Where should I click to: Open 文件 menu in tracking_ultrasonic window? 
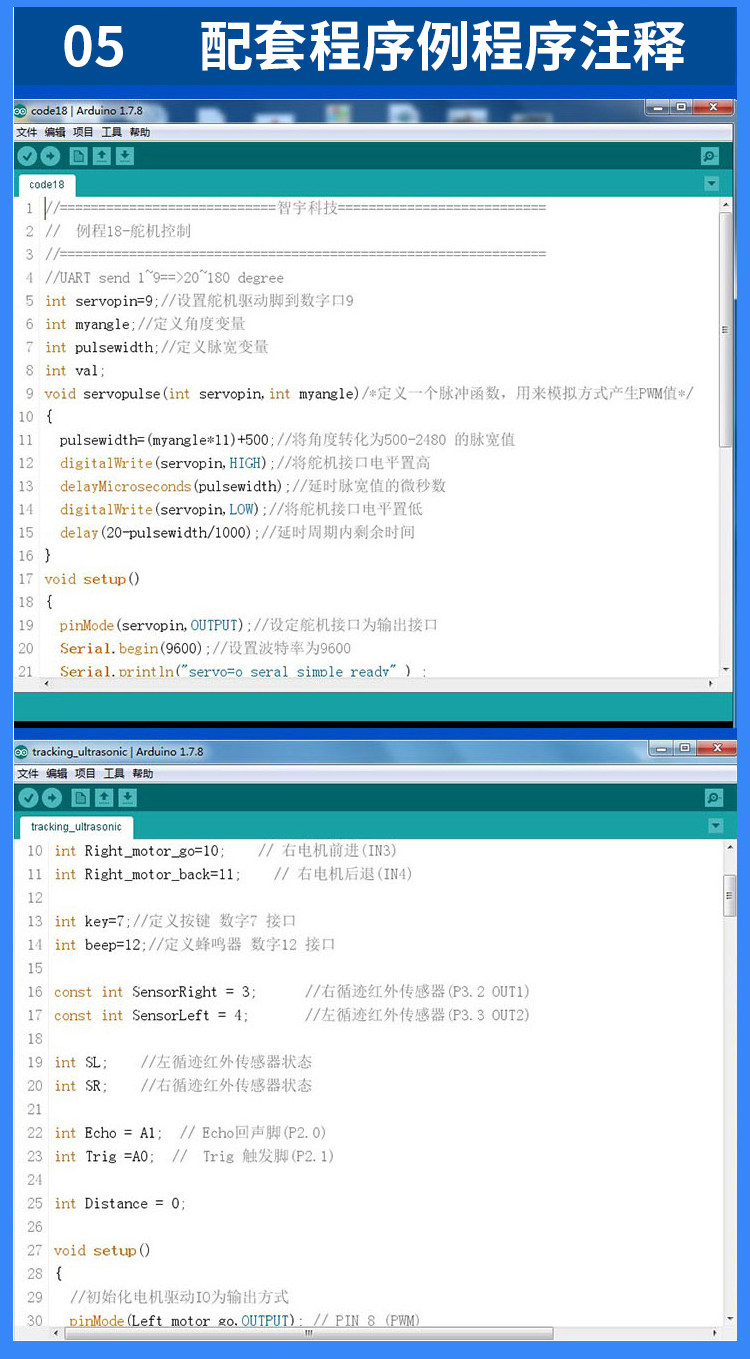click(28, 774)
